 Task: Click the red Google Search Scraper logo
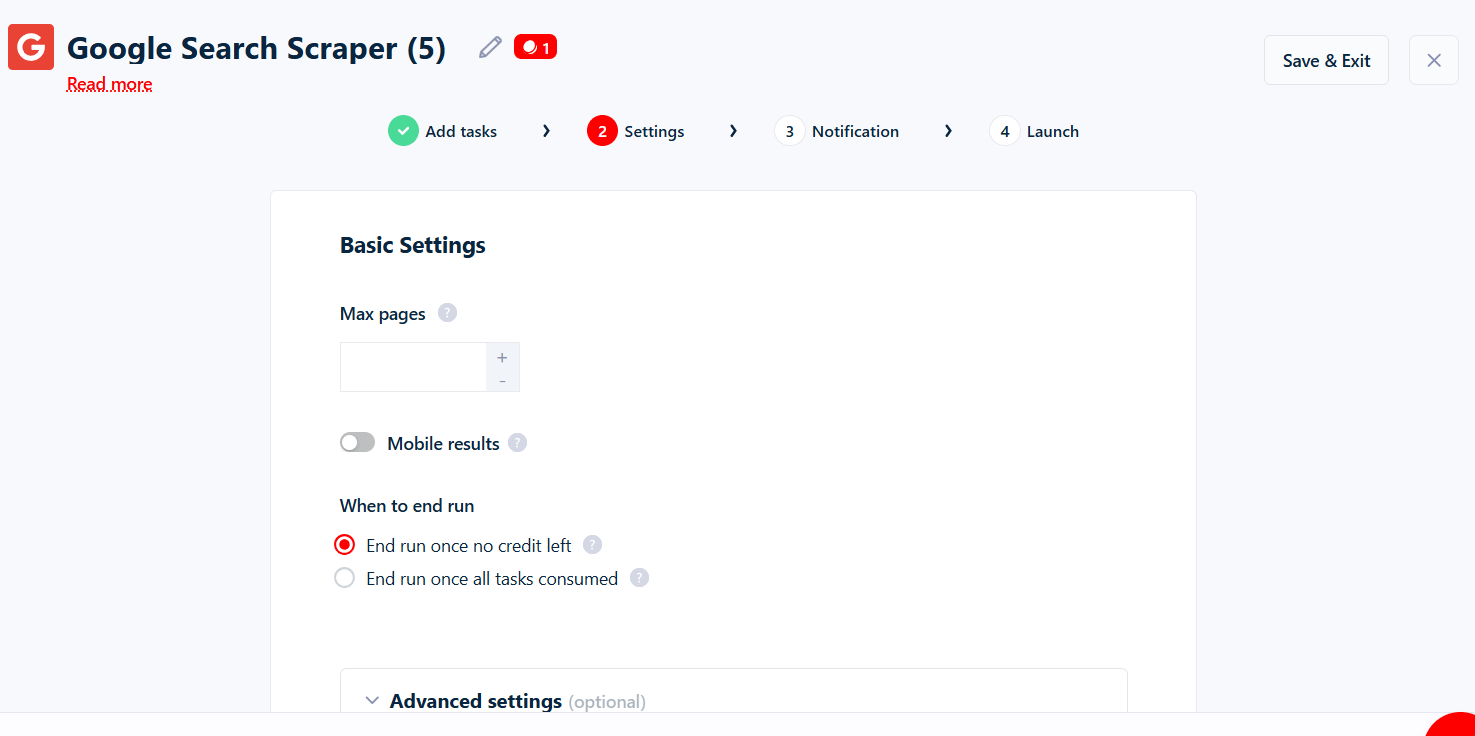(x=30, y=46)
